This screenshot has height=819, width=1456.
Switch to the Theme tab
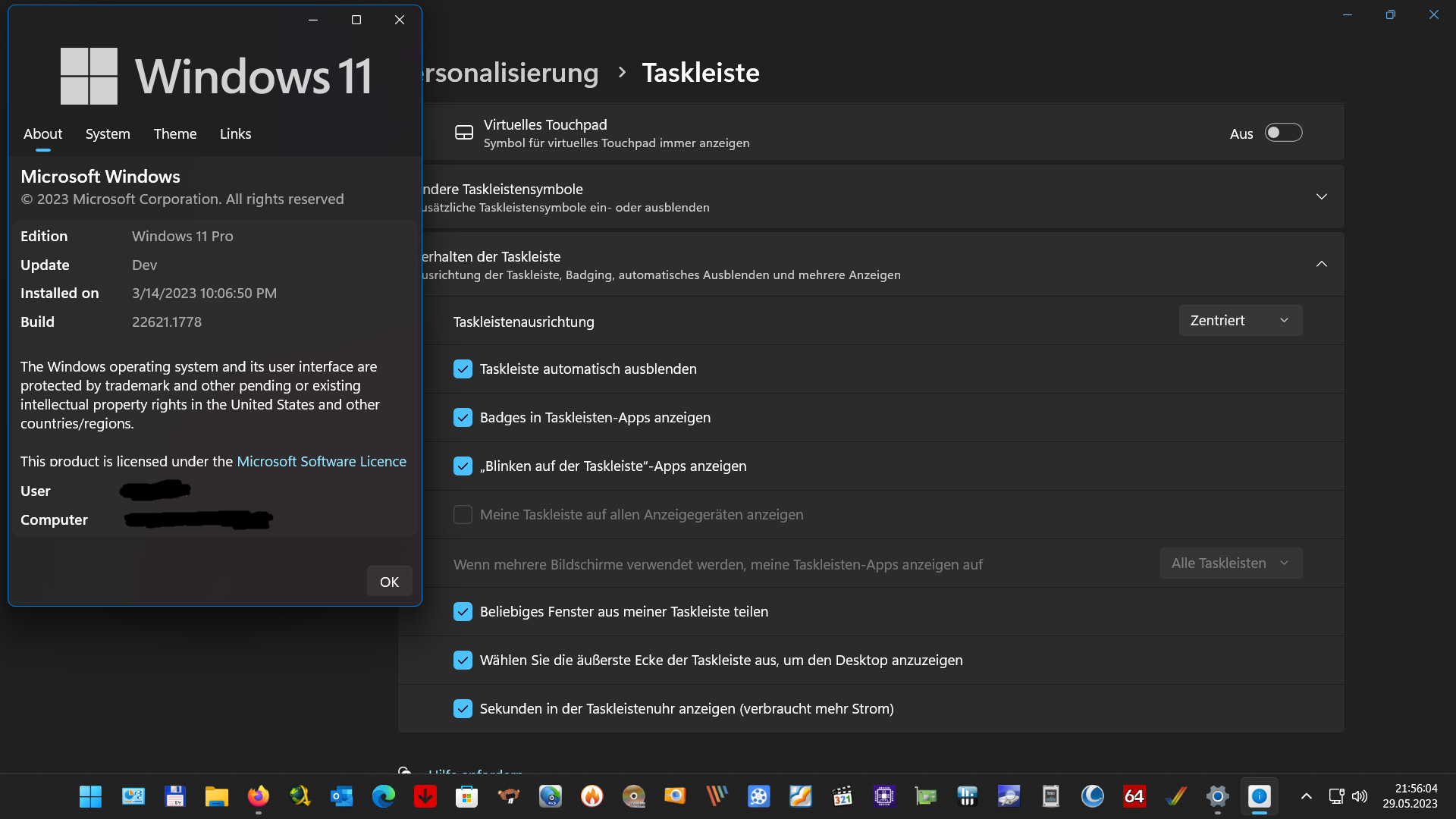pyautogui.click(x=175, y=134)
